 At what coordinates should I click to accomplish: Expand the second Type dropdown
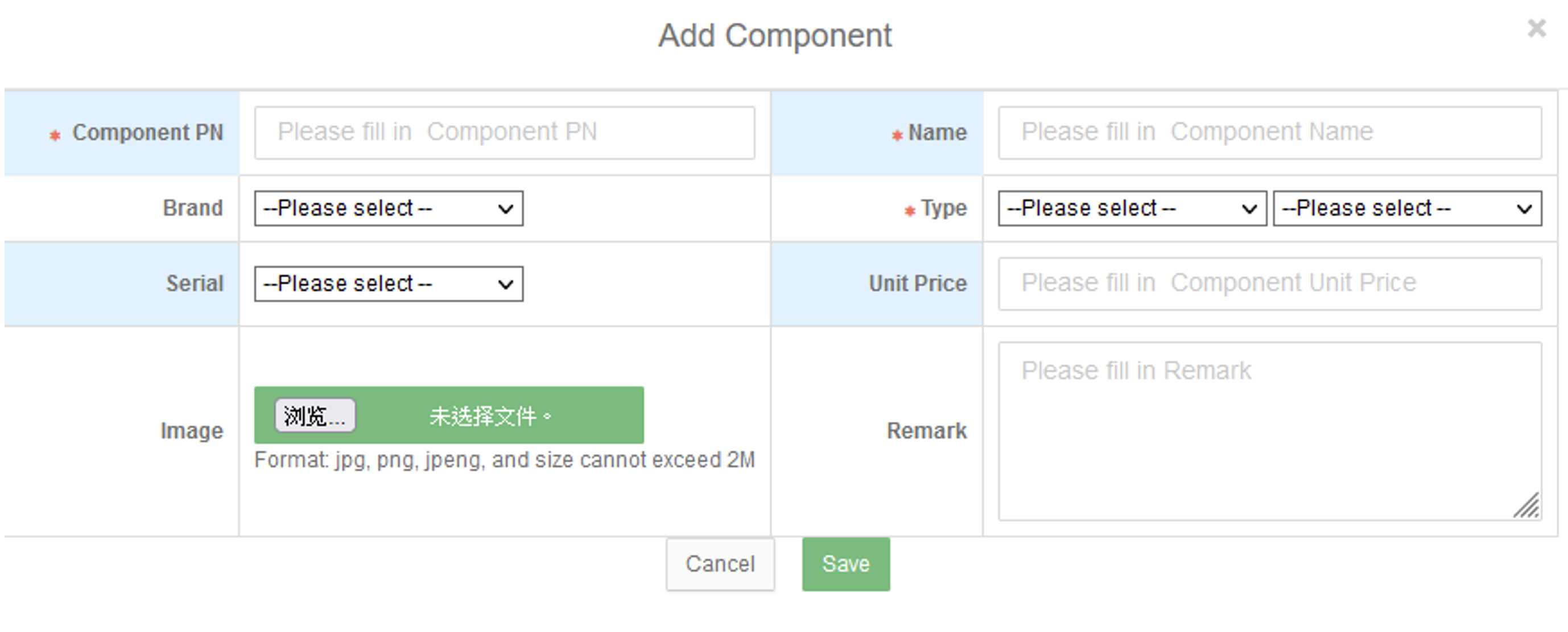(1408, 208)
